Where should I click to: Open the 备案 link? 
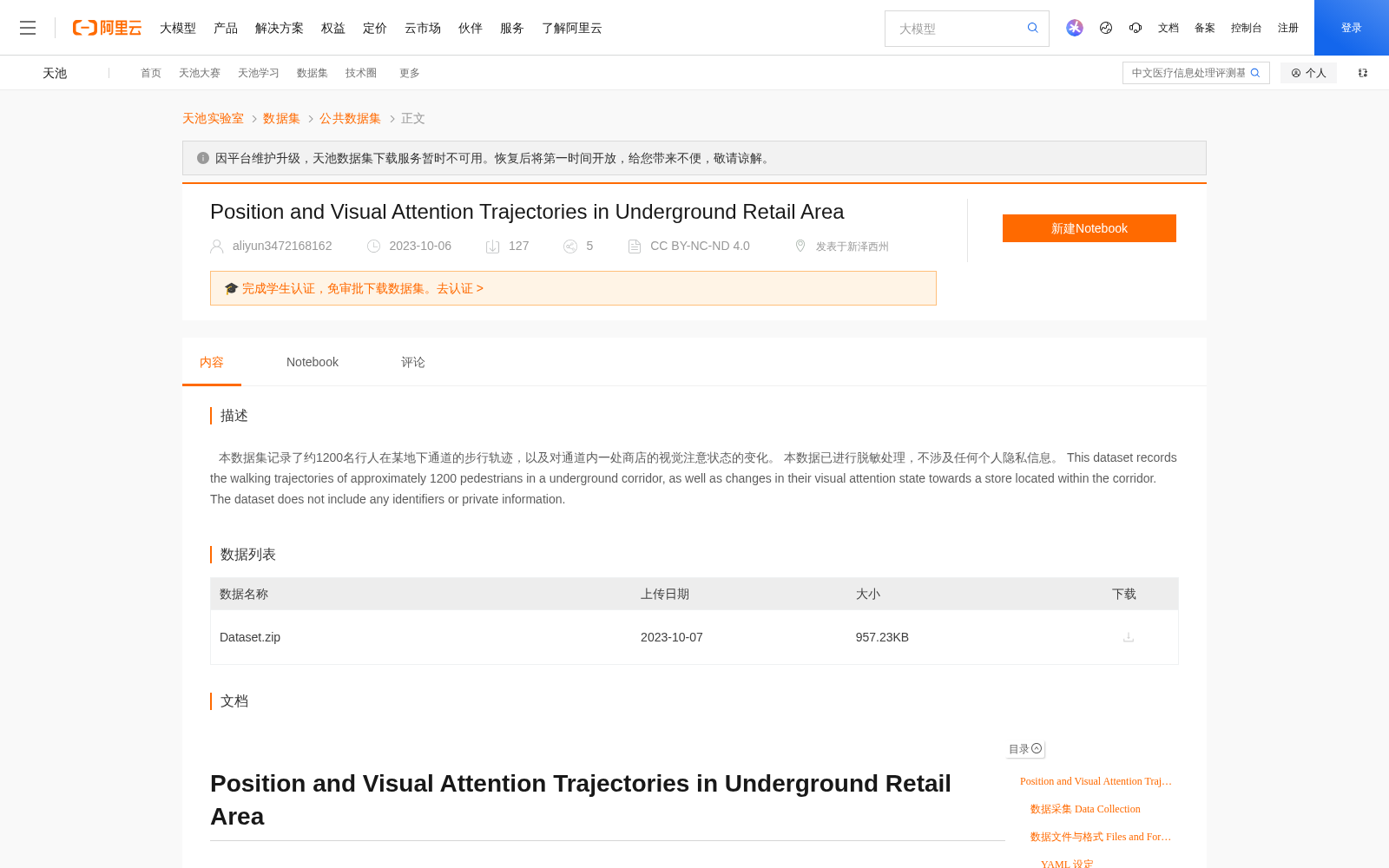[1205, 28]
